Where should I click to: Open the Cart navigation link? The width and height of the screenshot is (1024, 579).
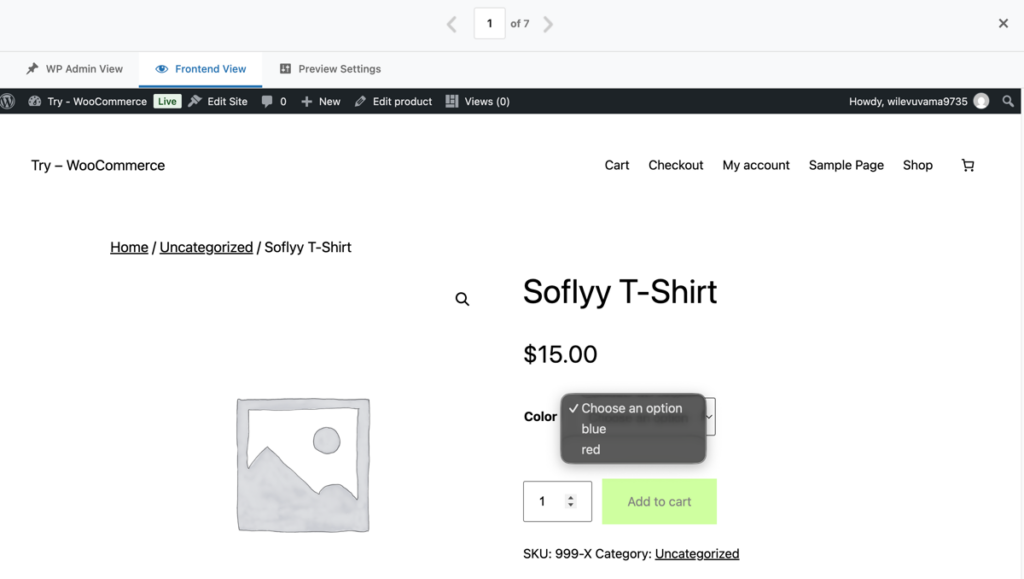coord(616,165)
